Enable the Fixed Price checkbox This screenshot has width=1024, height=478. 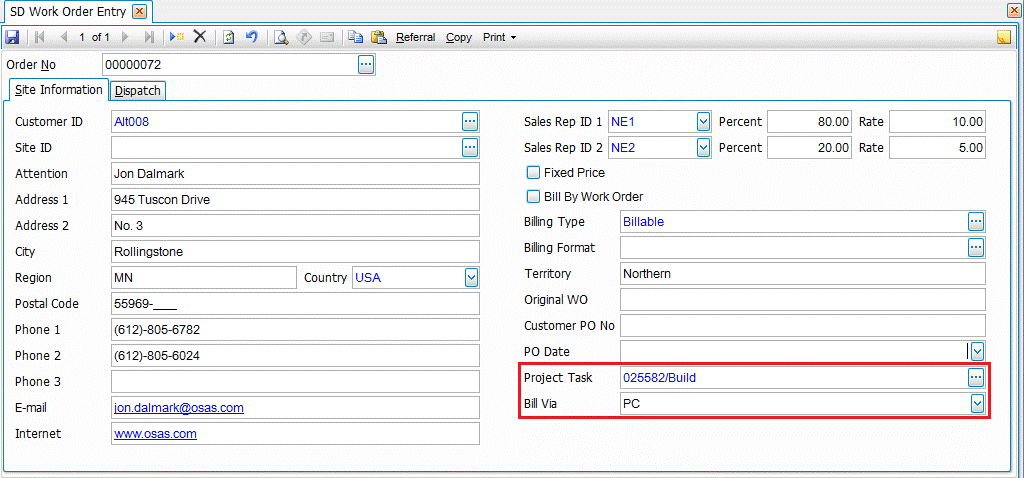[x=533, y=173]
